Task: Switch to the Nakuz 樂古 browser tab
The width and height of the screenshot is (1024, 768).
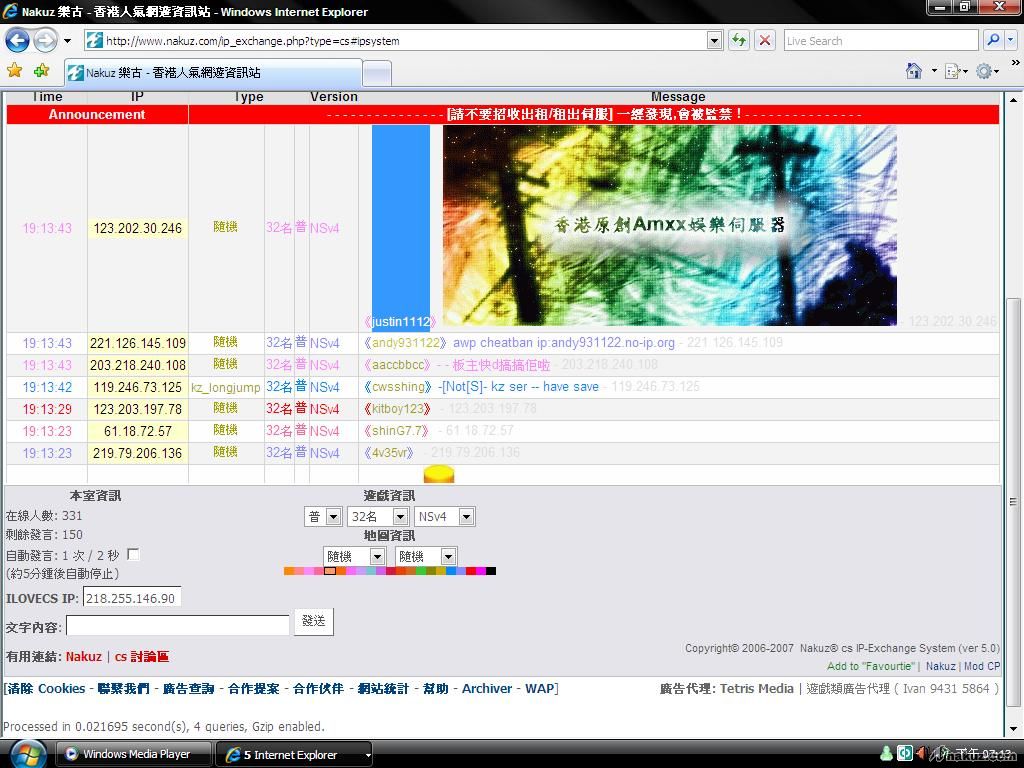Action: pos(212,73)
